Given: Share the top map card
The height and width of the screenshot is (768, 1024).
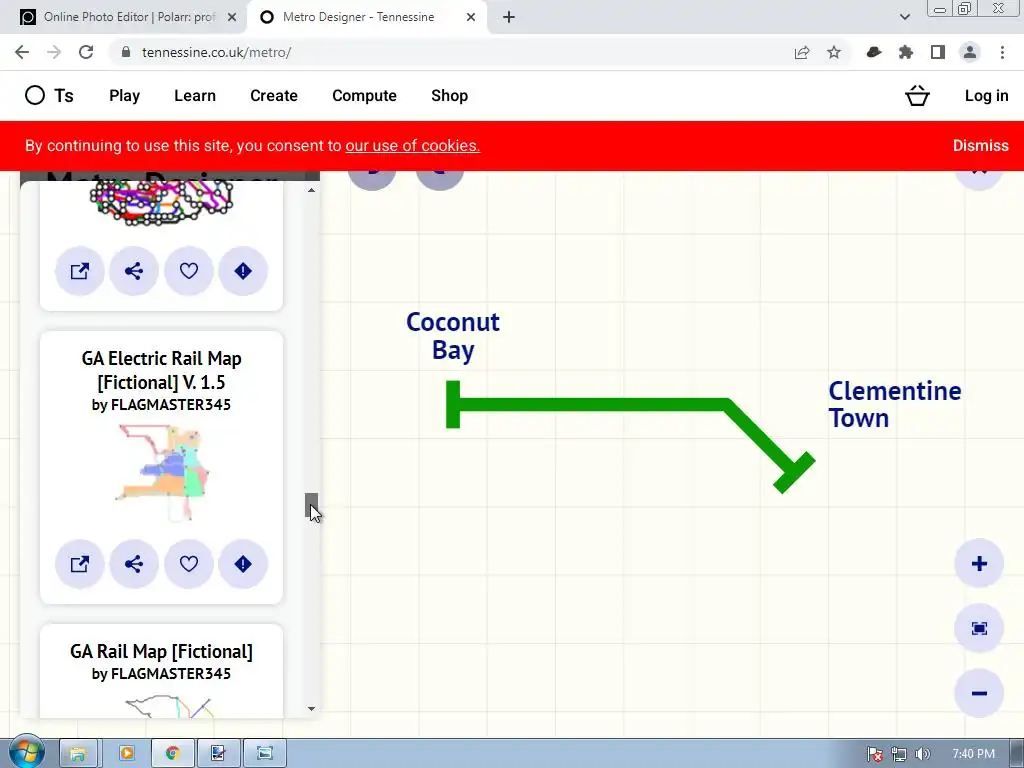Looking at the screenshot, I should (134, 271).
